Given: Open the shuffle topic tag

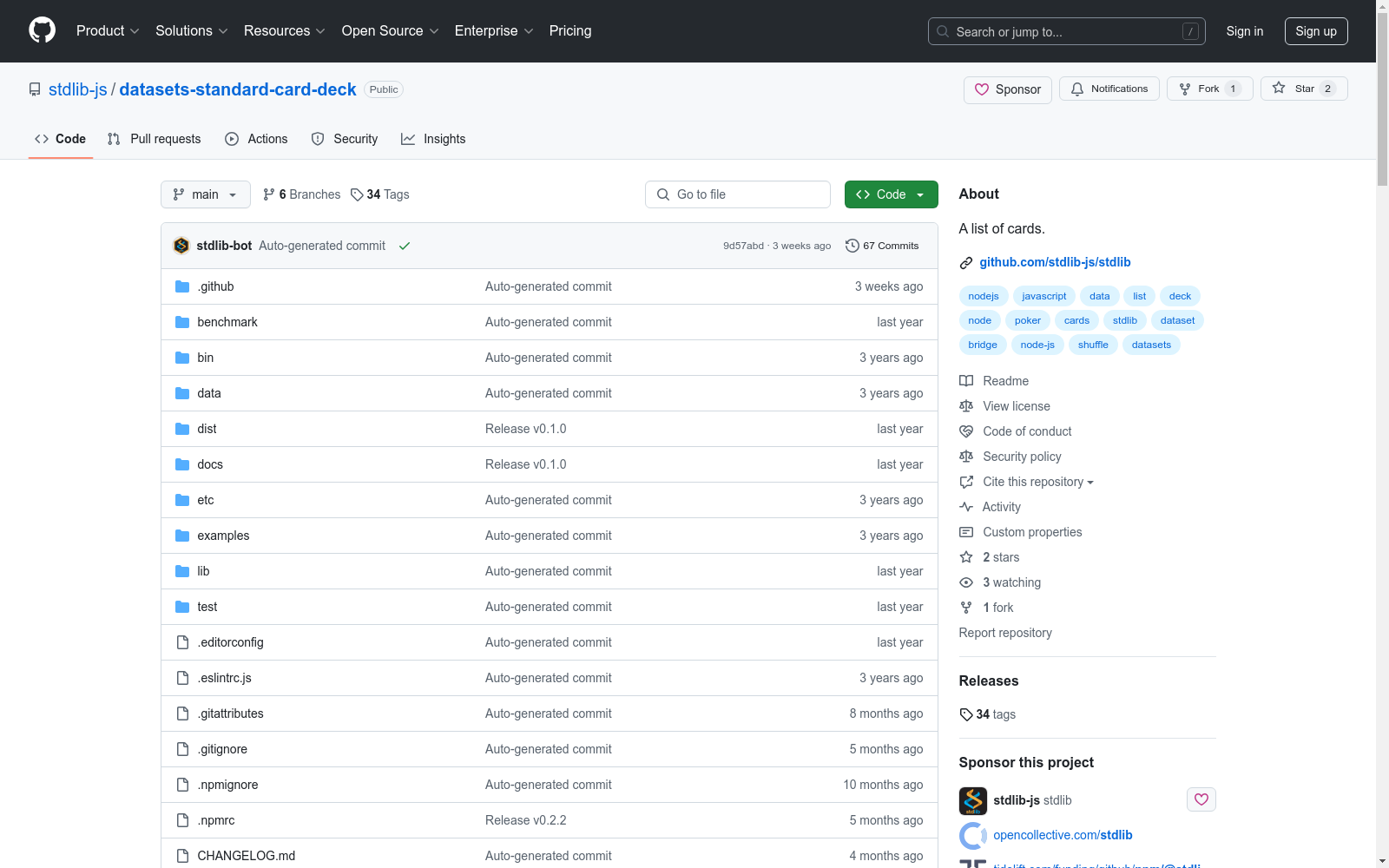Looking at the screenshot, I should (x=1093, y=345).
